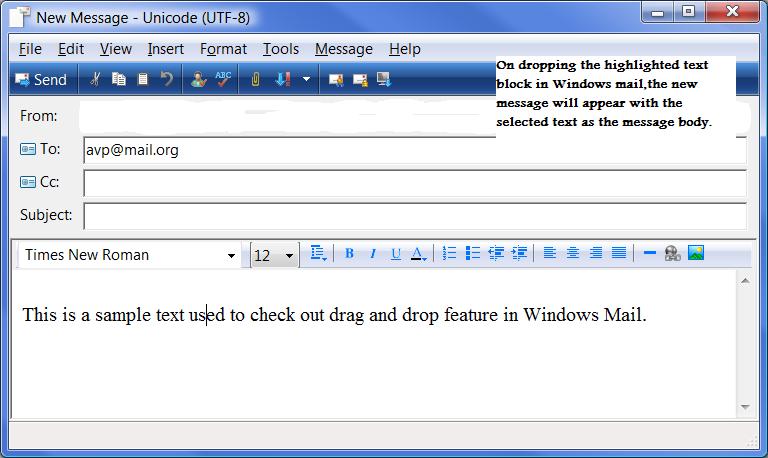Attach a file using the paperclip icon
This screenshot has height=458, width=768.
click(255, 79)
